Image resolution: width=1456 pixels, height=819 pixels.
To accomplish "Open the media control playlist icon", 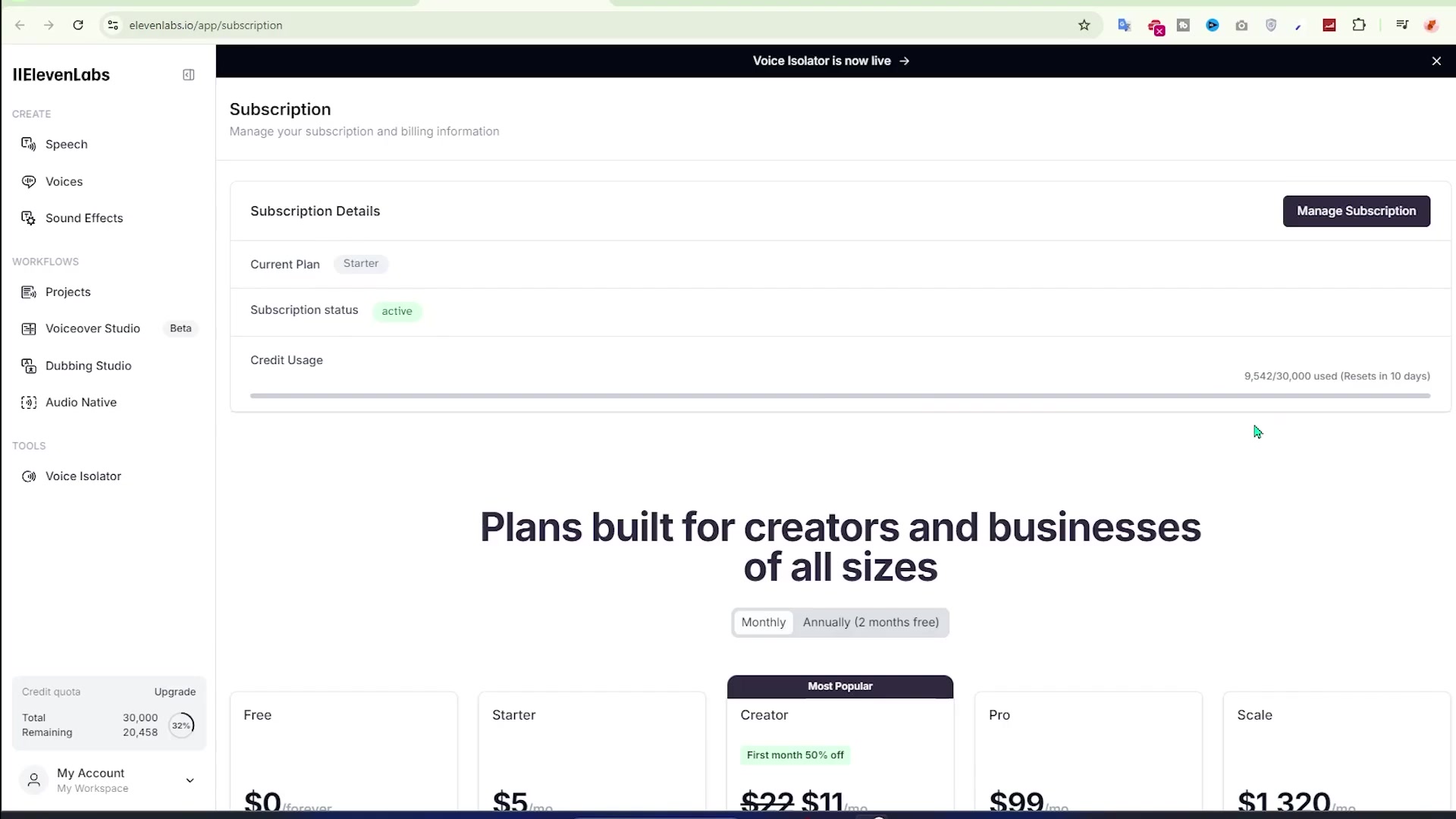I will tap(1402, 25).
